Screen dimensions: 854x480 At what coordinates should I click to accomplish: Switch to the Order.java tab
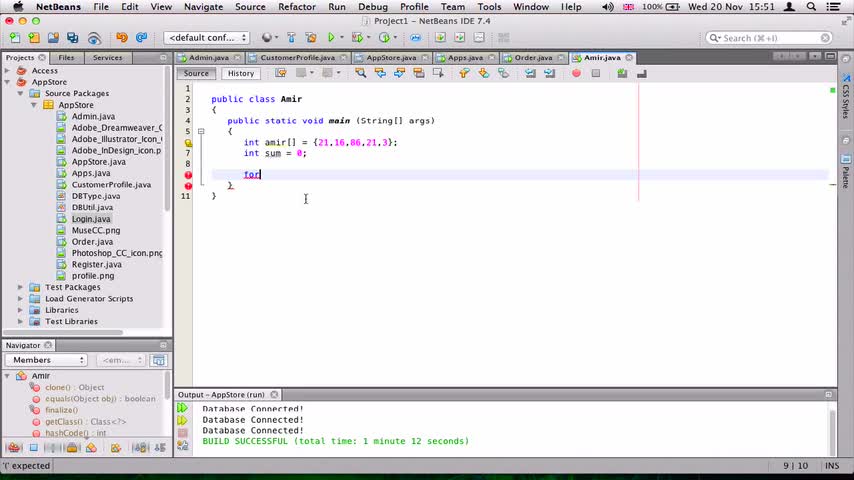533,57
